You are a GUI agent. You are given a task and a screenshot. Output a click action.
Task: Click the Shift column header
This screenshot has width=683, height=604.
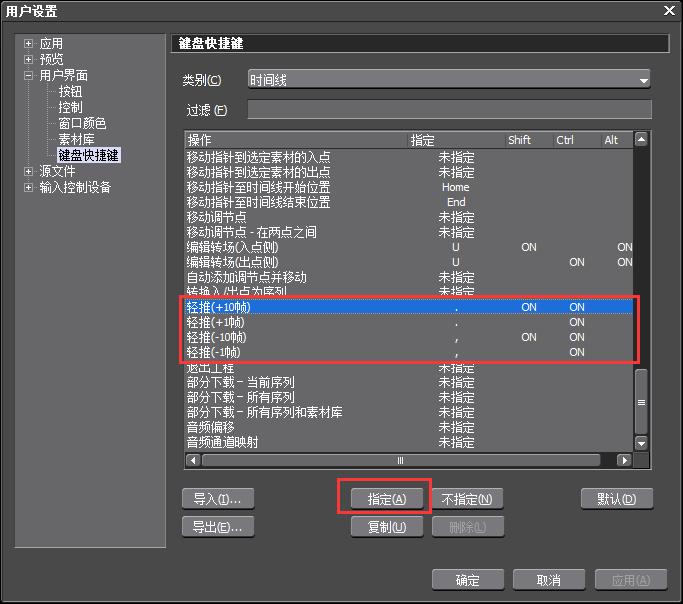tap(529, 140)
